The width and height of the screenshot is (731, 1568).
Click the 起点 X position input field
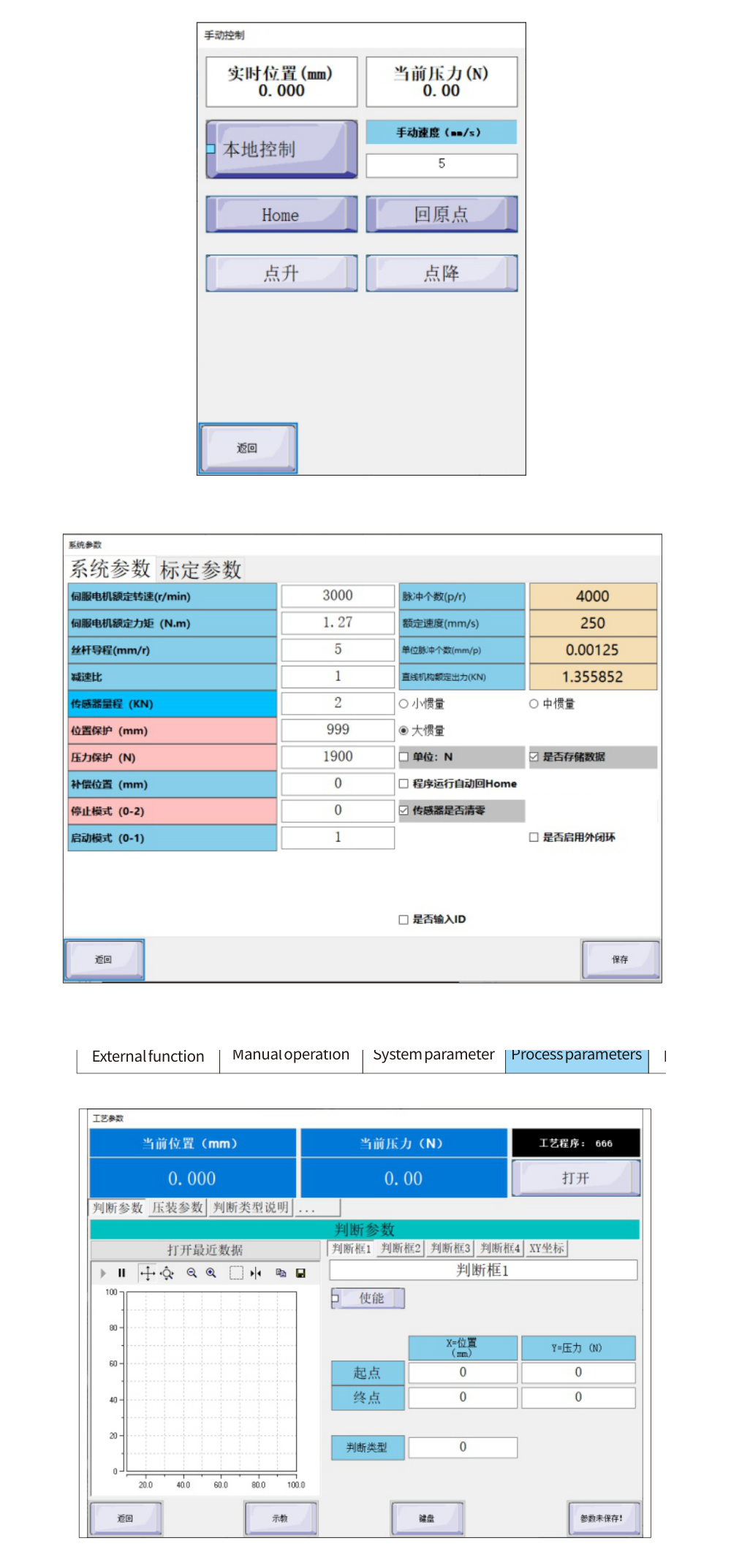[463, 1372]
